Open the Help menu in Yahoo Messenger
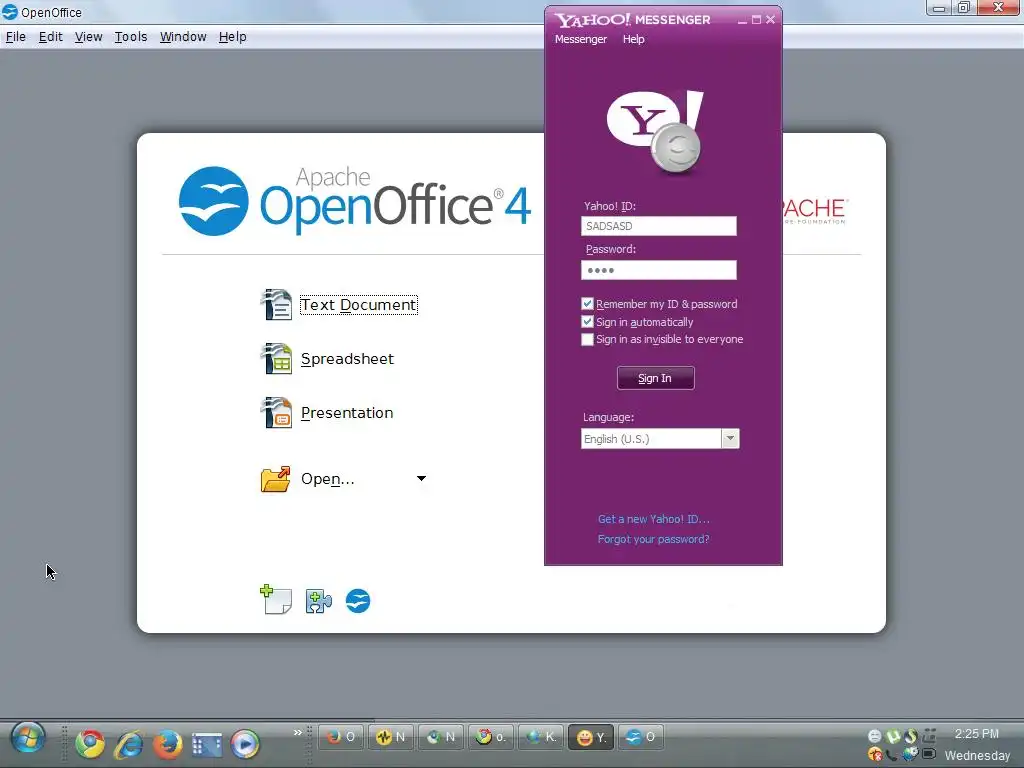1024x768 pixels. click(x=633, y=39)
